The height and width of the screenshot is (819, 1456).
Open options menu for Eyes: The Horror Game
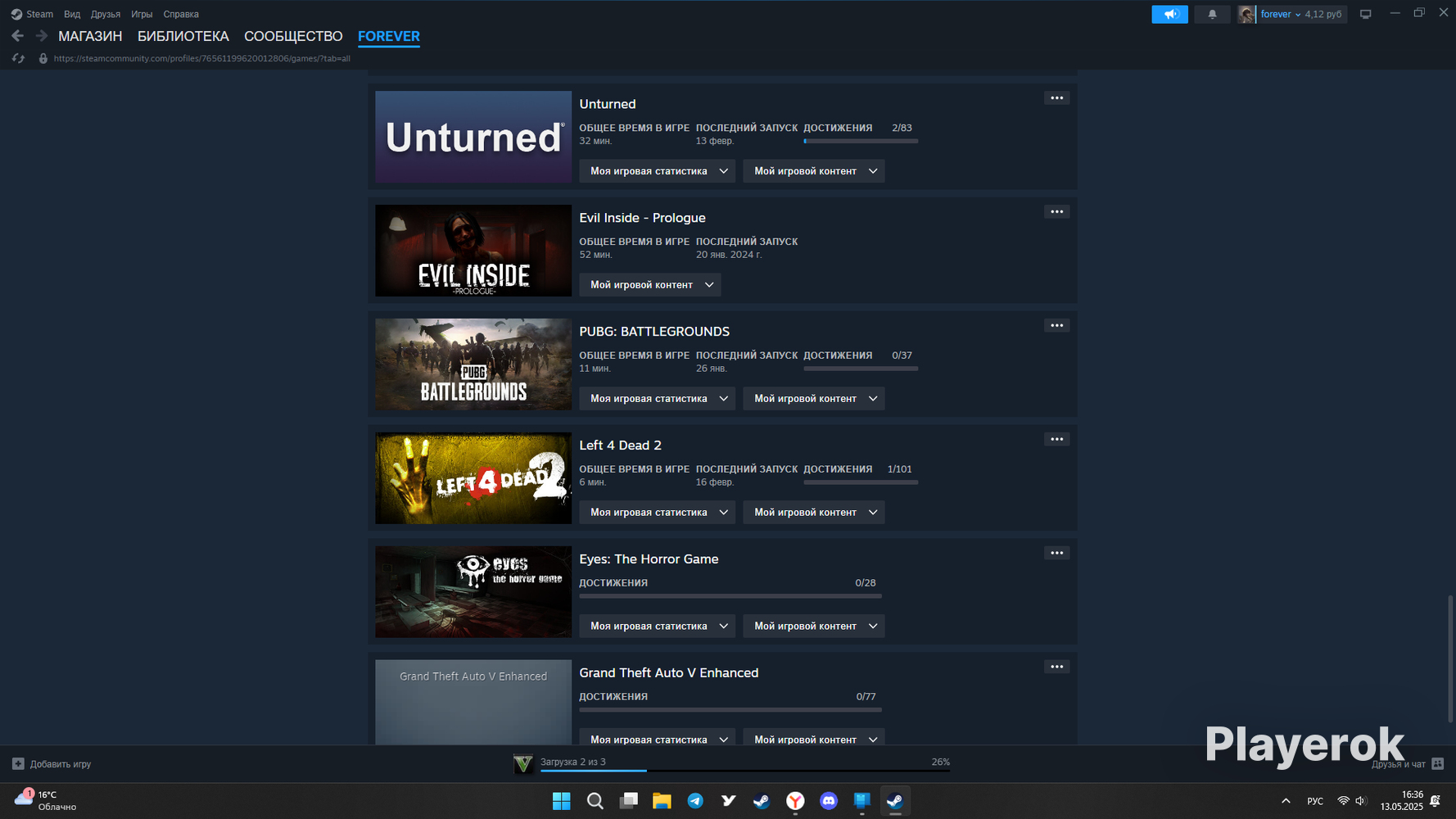[1057, 554]
